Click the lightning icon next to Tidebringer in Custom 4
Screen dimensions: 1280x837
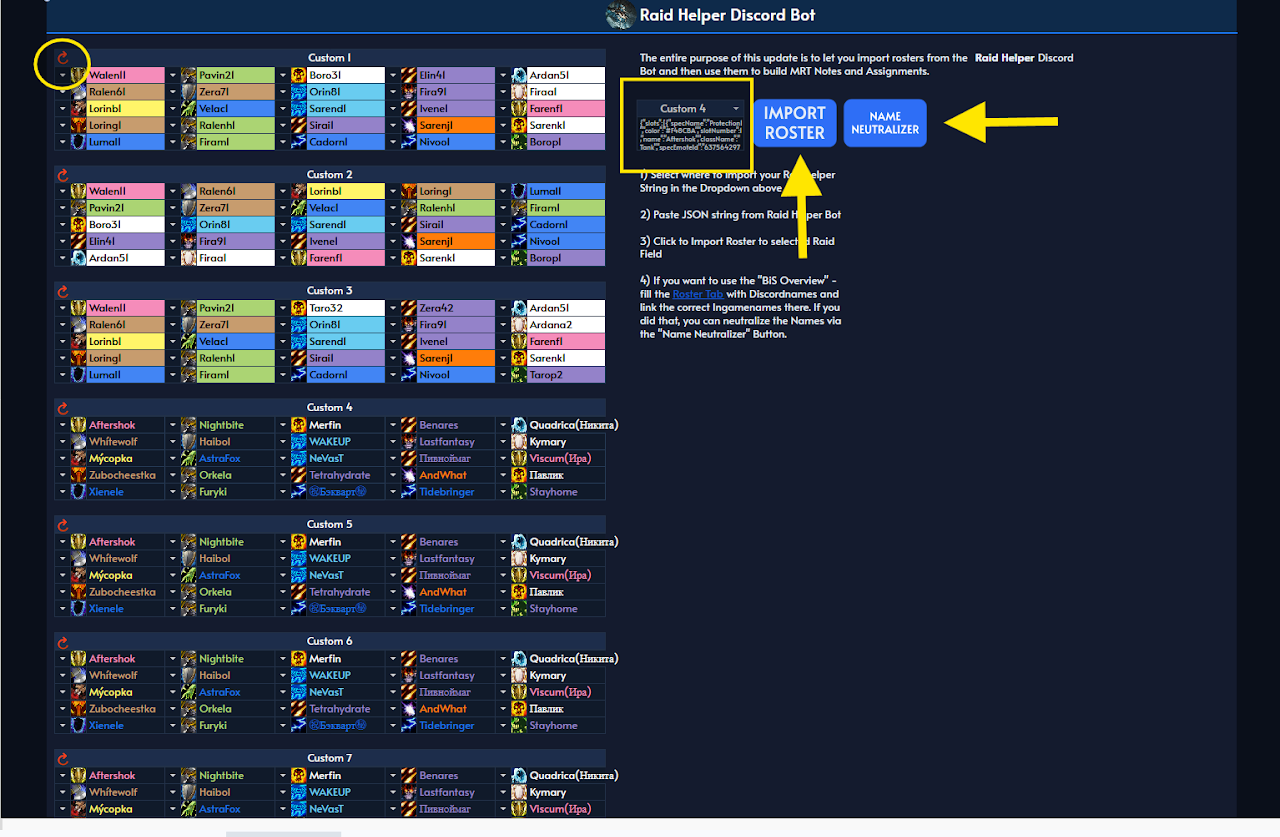point(408,492)
